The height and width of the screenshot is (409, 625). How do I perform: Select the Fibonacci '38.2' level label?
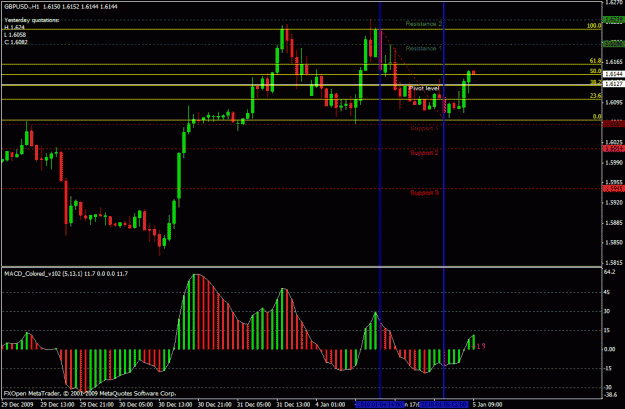(595, 82)
